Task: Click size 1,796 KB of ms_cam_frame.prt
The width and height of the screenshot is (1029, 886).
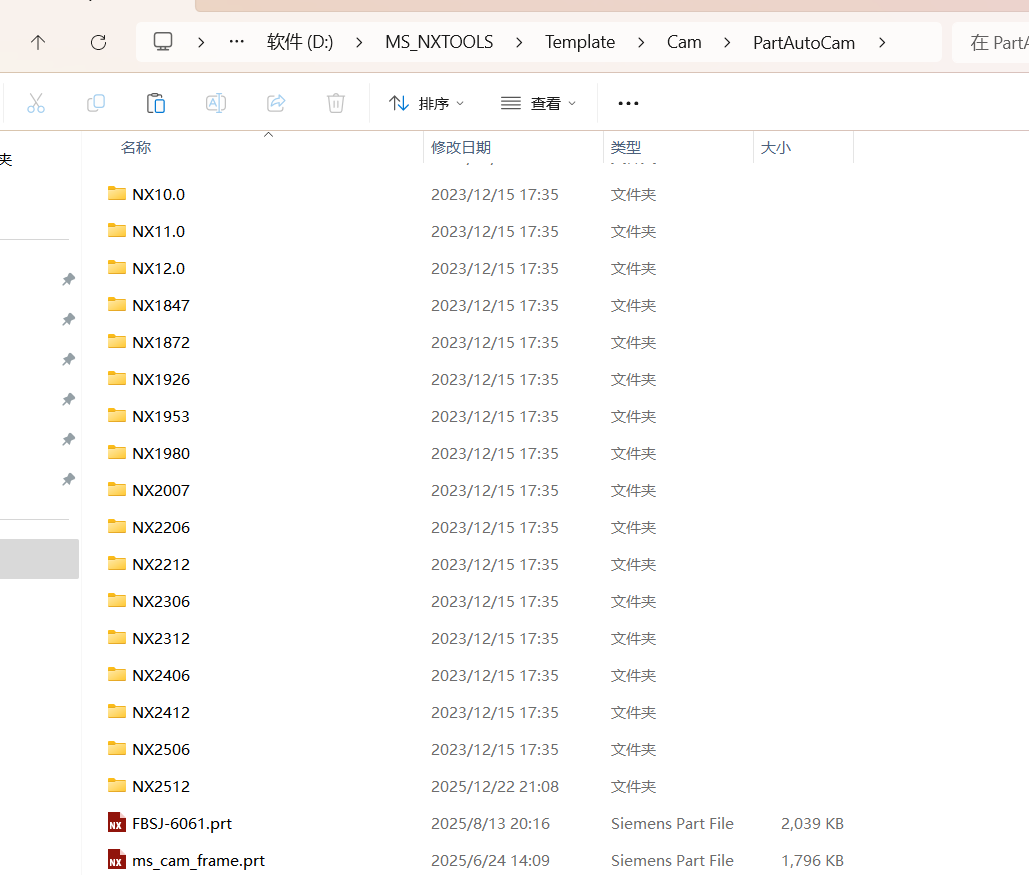Action: coord(812,860)
